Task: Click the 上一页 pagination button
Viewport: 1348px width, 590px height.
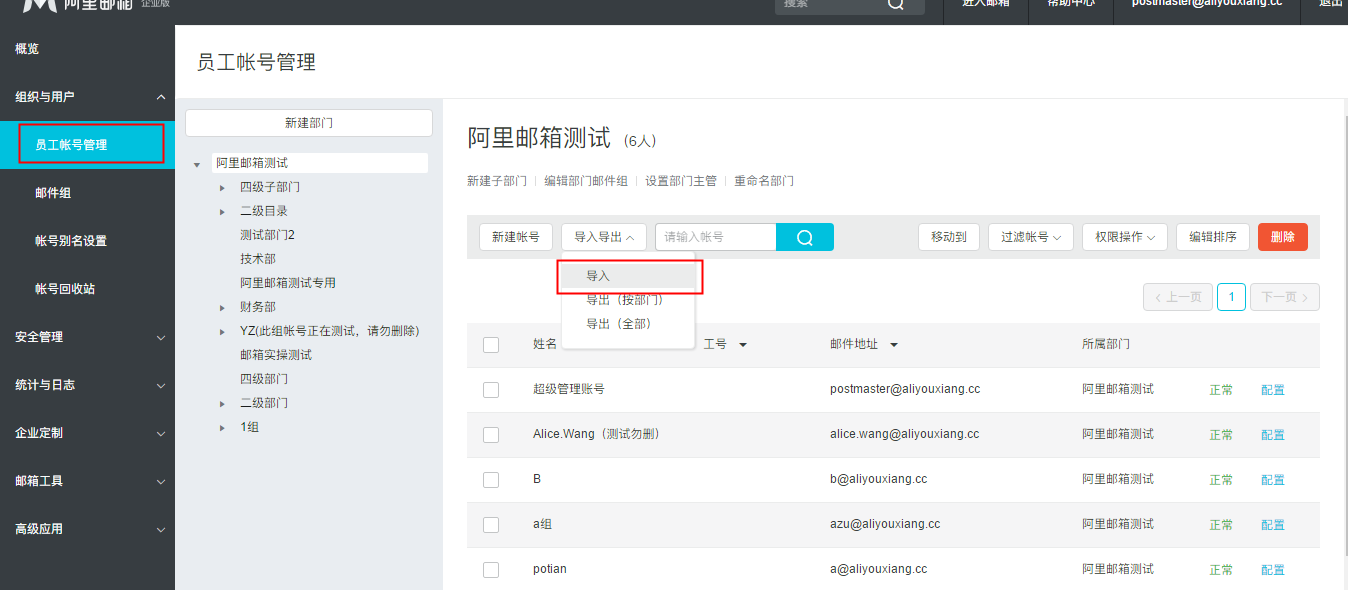Action: coord(1178,297)
